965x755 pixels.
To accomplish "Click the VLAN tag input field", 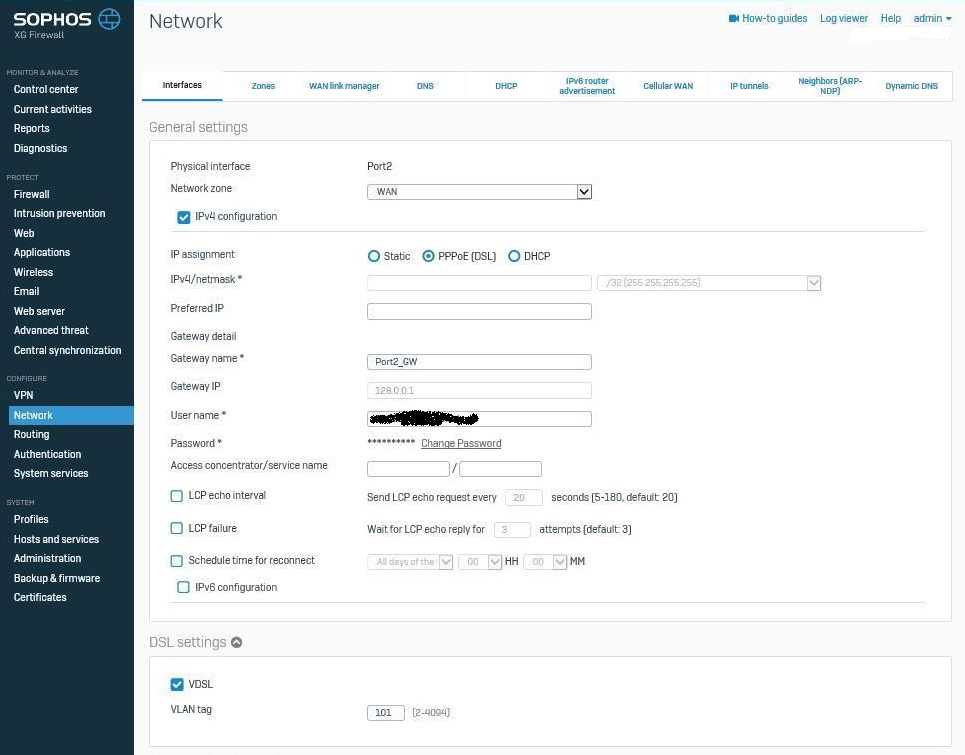I will coord(386,713).
